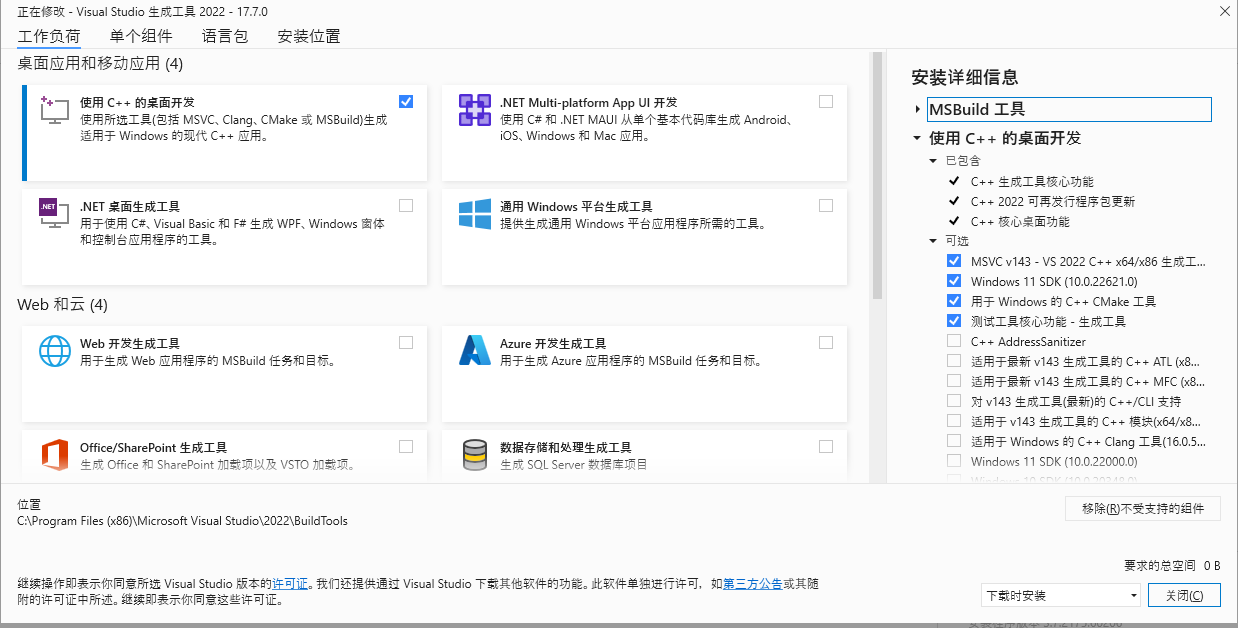The width and height of the screenshot is (1238, 628).
Task: Select the Web 开发生成工具 globe icon
Action: [57, 352]
